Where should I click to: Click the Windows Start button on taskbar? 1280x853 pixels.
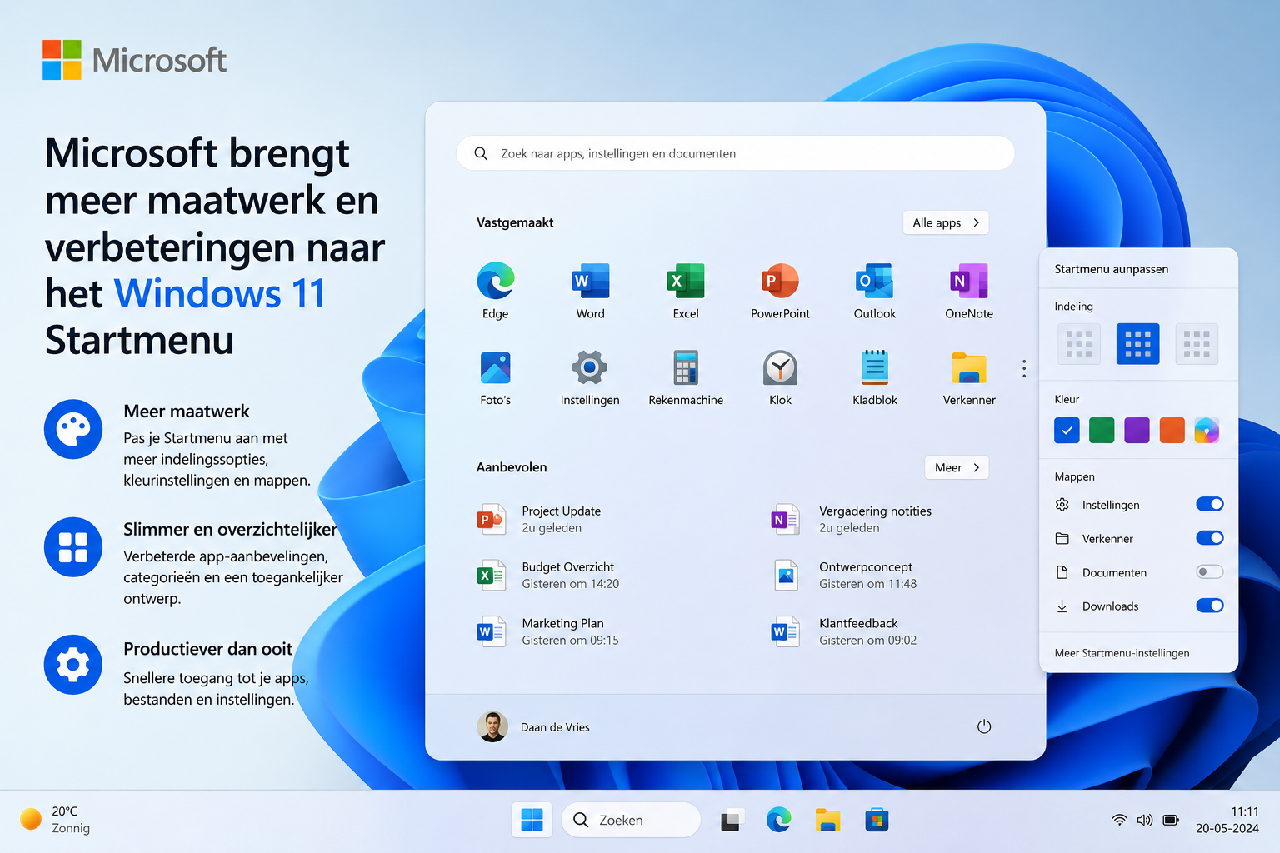pyautogui.click(x=532, y=820)
